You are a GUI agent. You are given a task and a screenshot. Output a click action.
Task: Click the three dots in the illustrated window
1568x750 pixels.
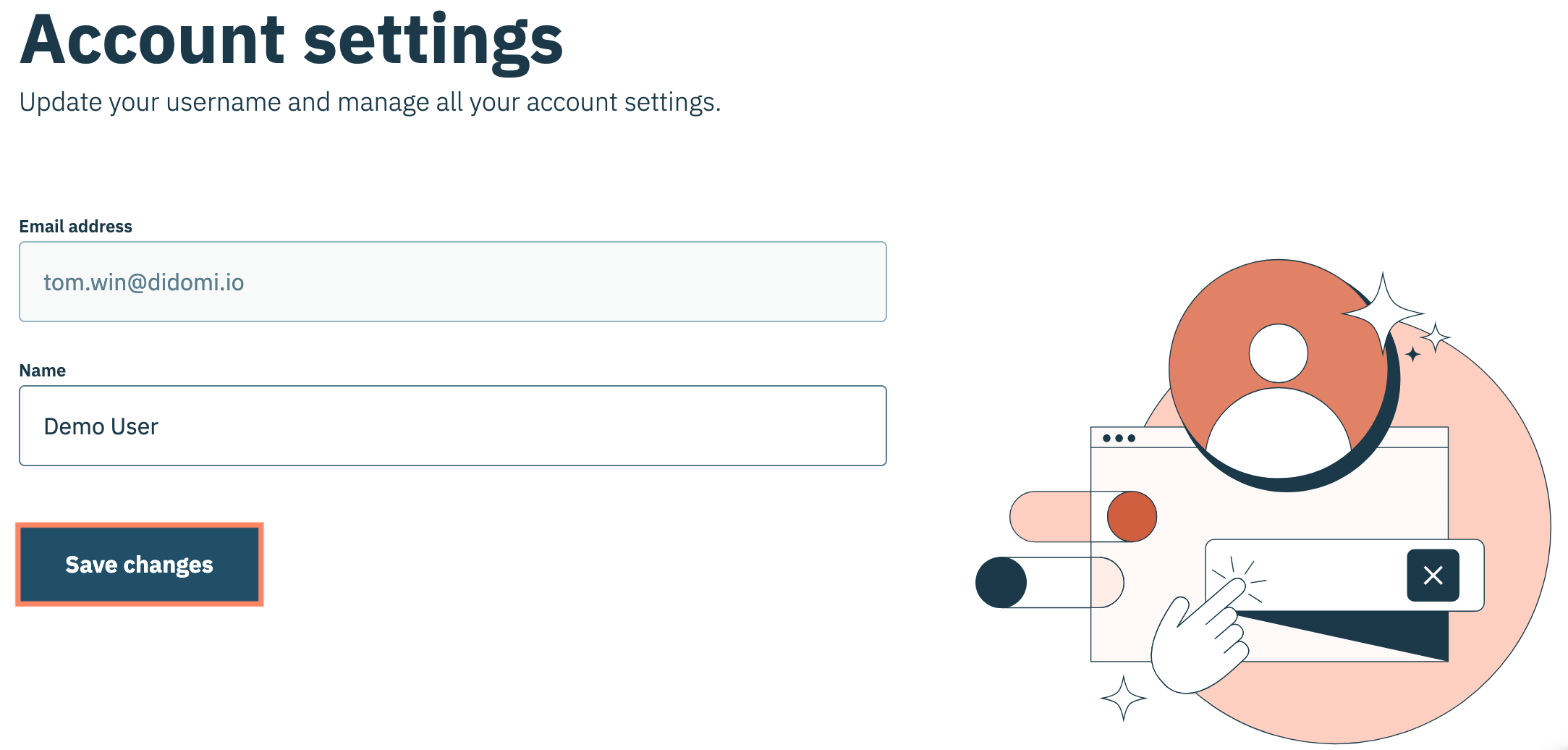1119,438
